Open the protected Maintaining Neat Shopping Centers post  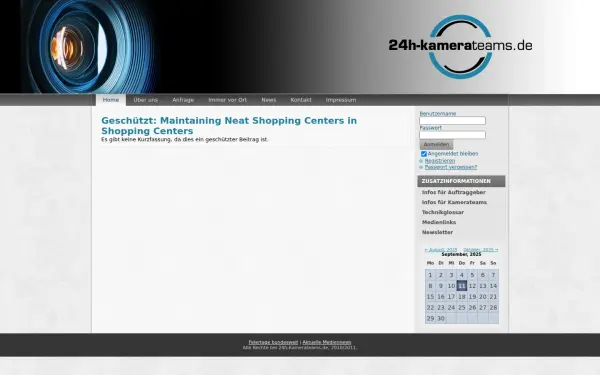pos(229,126)
